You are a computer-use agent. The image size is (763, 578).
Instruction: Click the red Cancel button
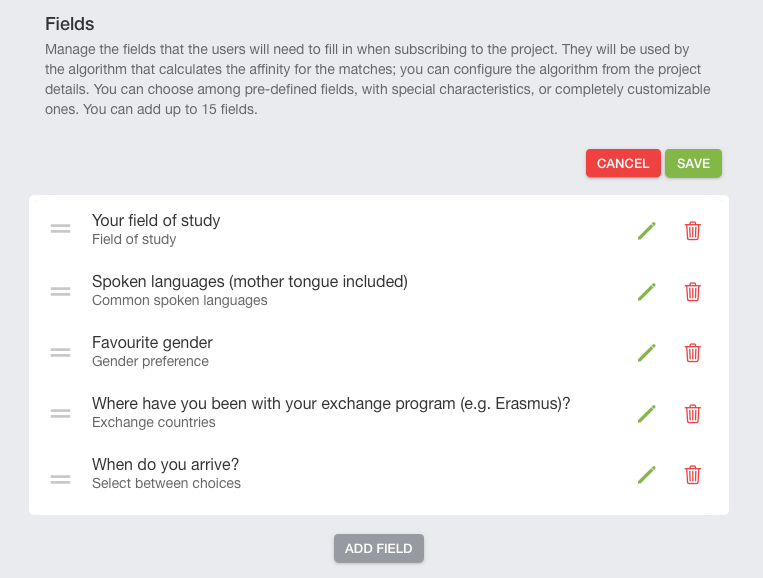click(x=623, y=163)
